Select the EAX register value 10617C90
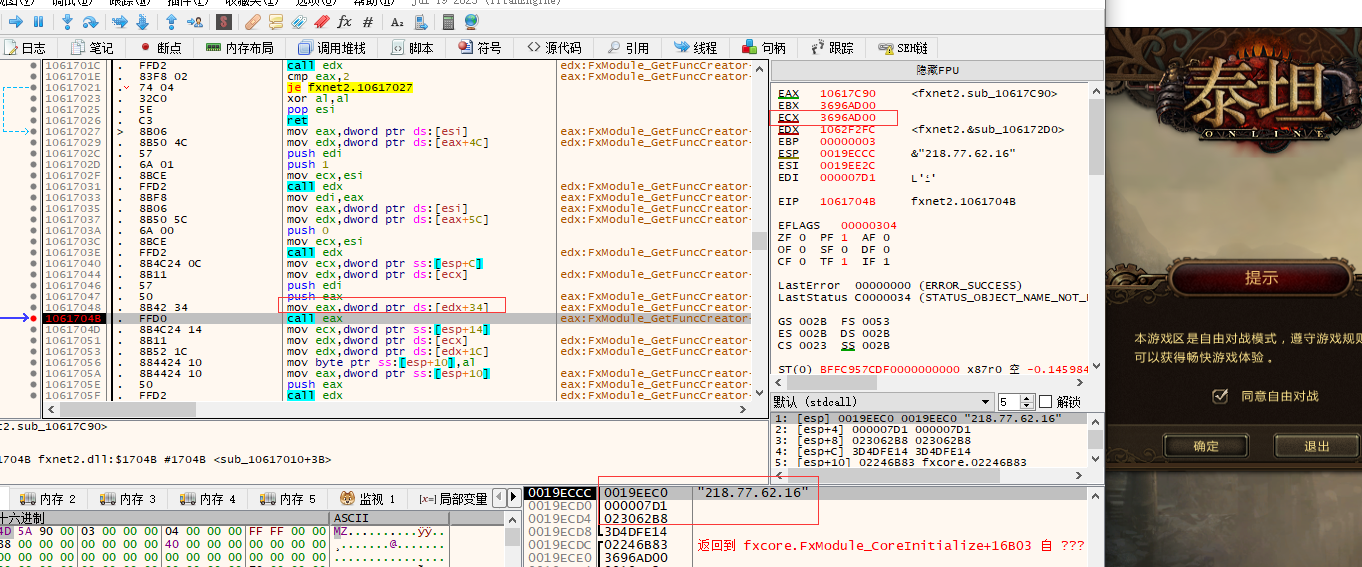This screenshot has height=567, width=1362. coord(848,93)
